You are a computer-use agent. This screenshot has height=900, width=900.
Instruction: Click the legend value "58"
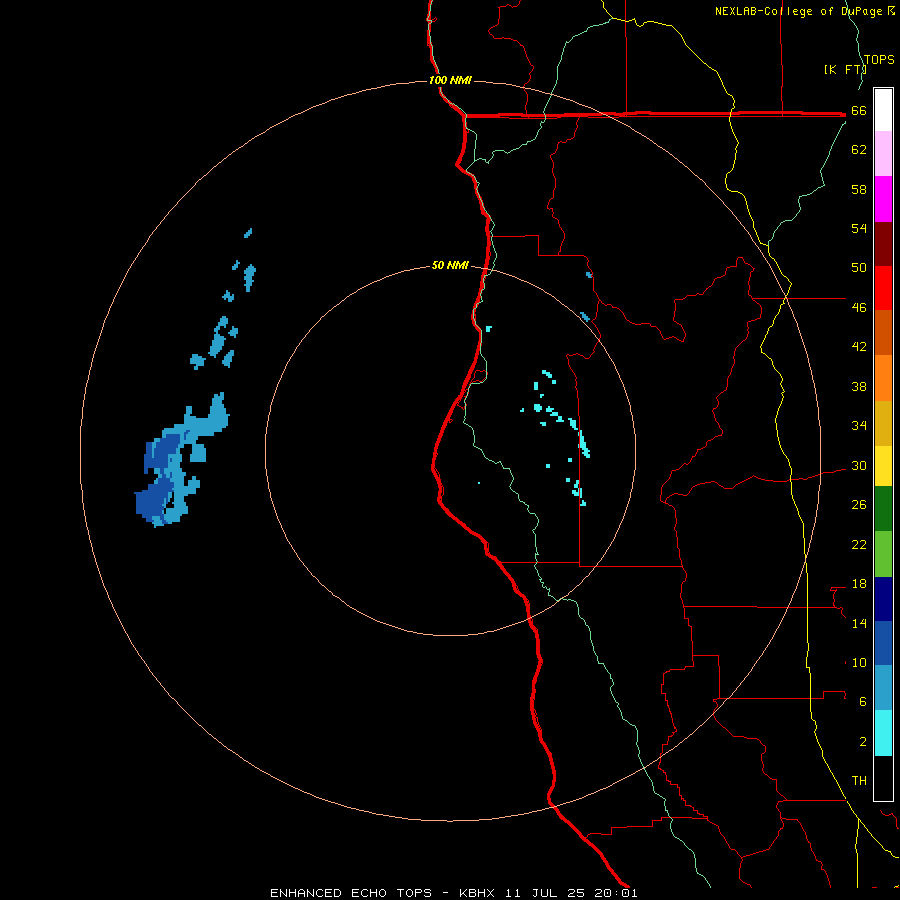point(859,189)
